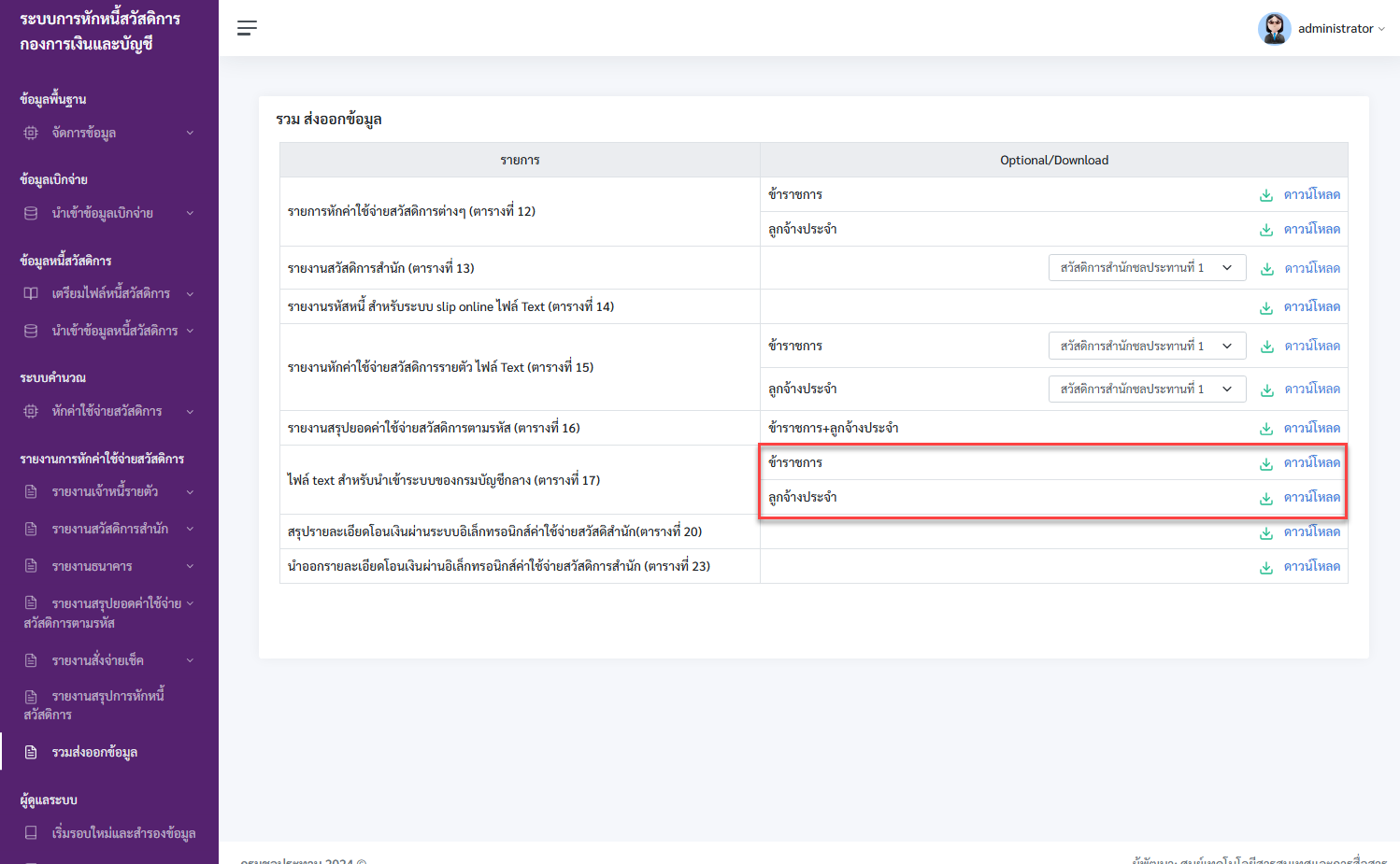1400x864 pixels.
Task: Click book icon beside เตรียมไฟล์หนี้สวัสดิการ
Action: pos(31,293)
